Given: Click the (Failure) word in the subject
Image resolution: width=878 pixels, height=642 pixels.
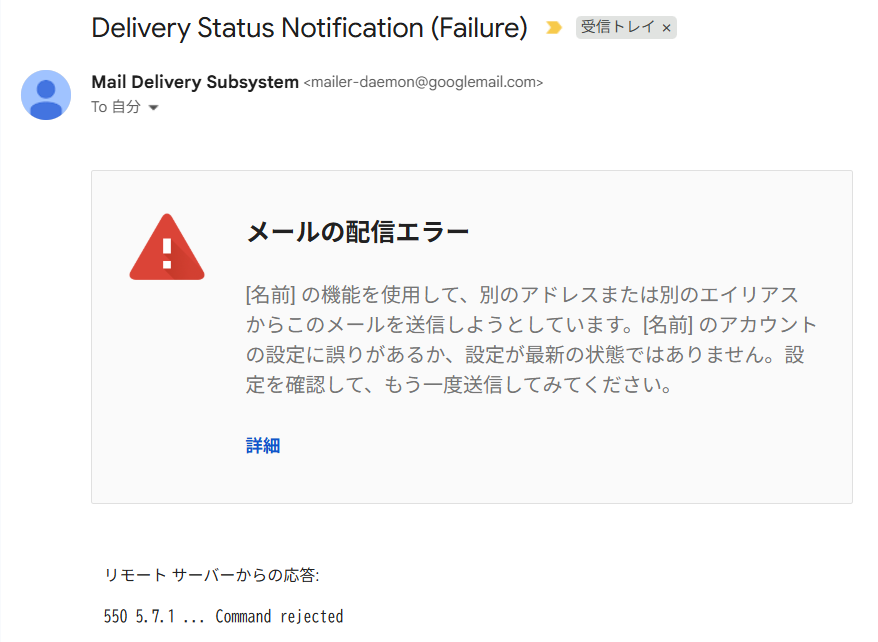Looking at the screenshot, I should pos(478,28).
